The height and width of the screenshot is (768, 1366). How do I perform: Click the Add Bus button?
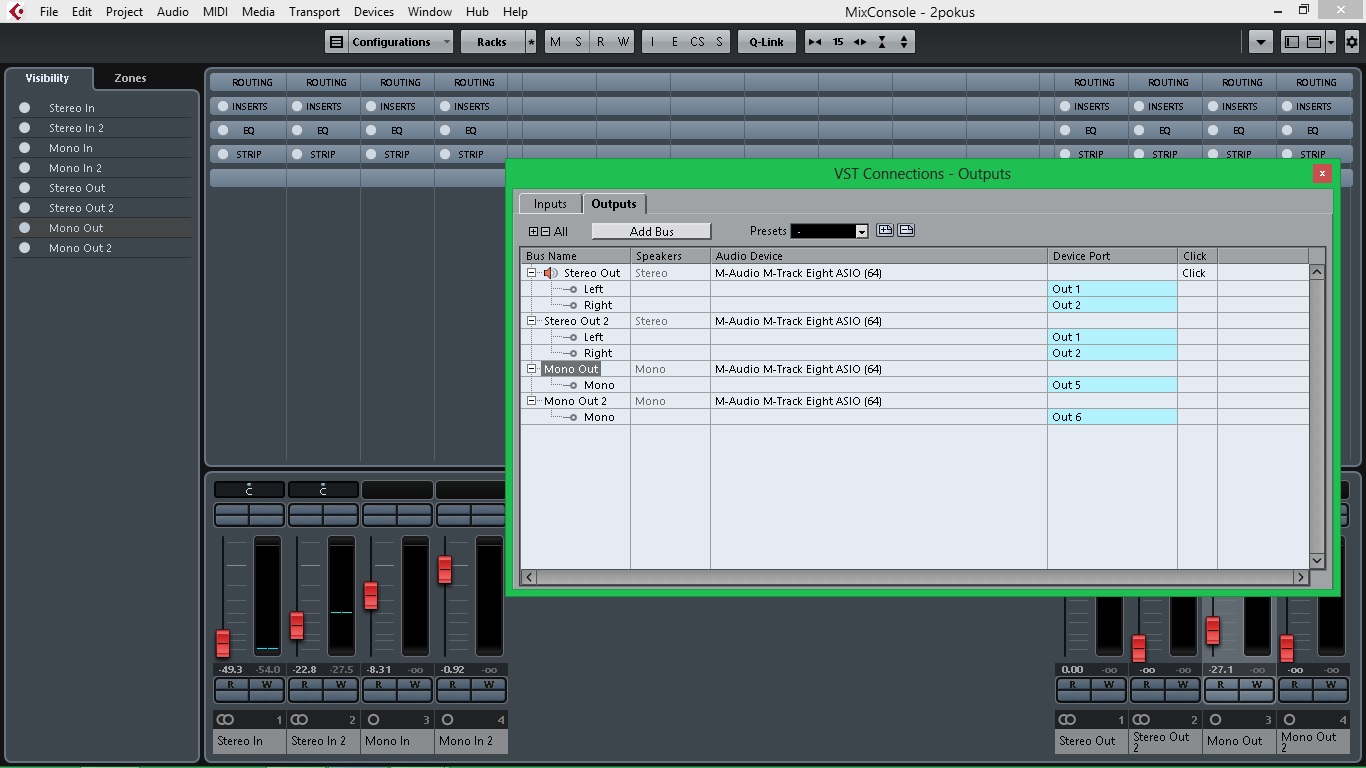coord(651,232)
